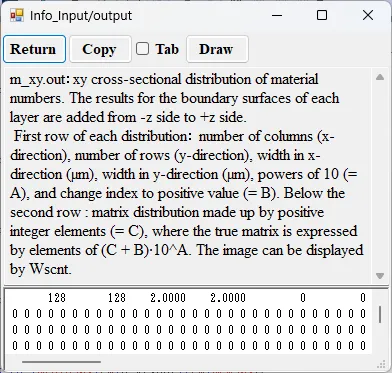Screen dimensions: 392x373
Task: Open the plot with Draw button
Action: [217, 49]
